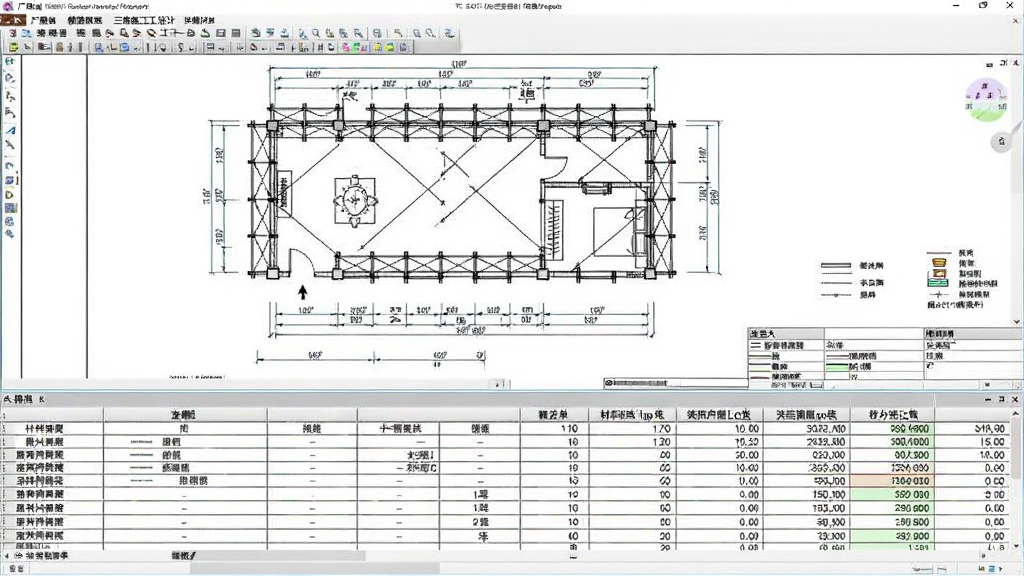
Task: Click the circular purple-green view compass widget
Action: 986,99
